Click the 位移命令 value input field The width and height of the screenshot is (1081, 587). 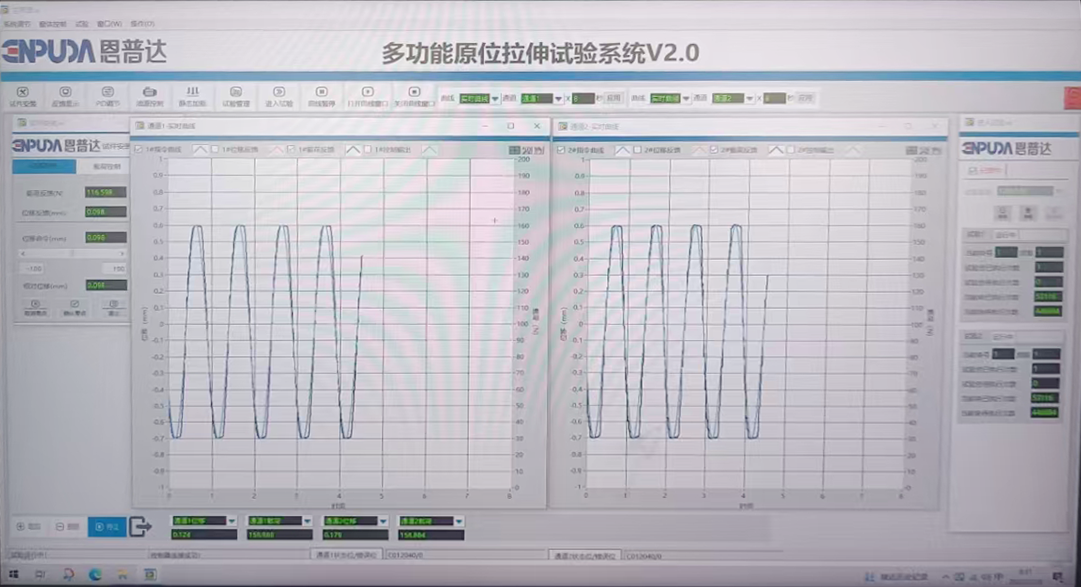coord(106,238)
